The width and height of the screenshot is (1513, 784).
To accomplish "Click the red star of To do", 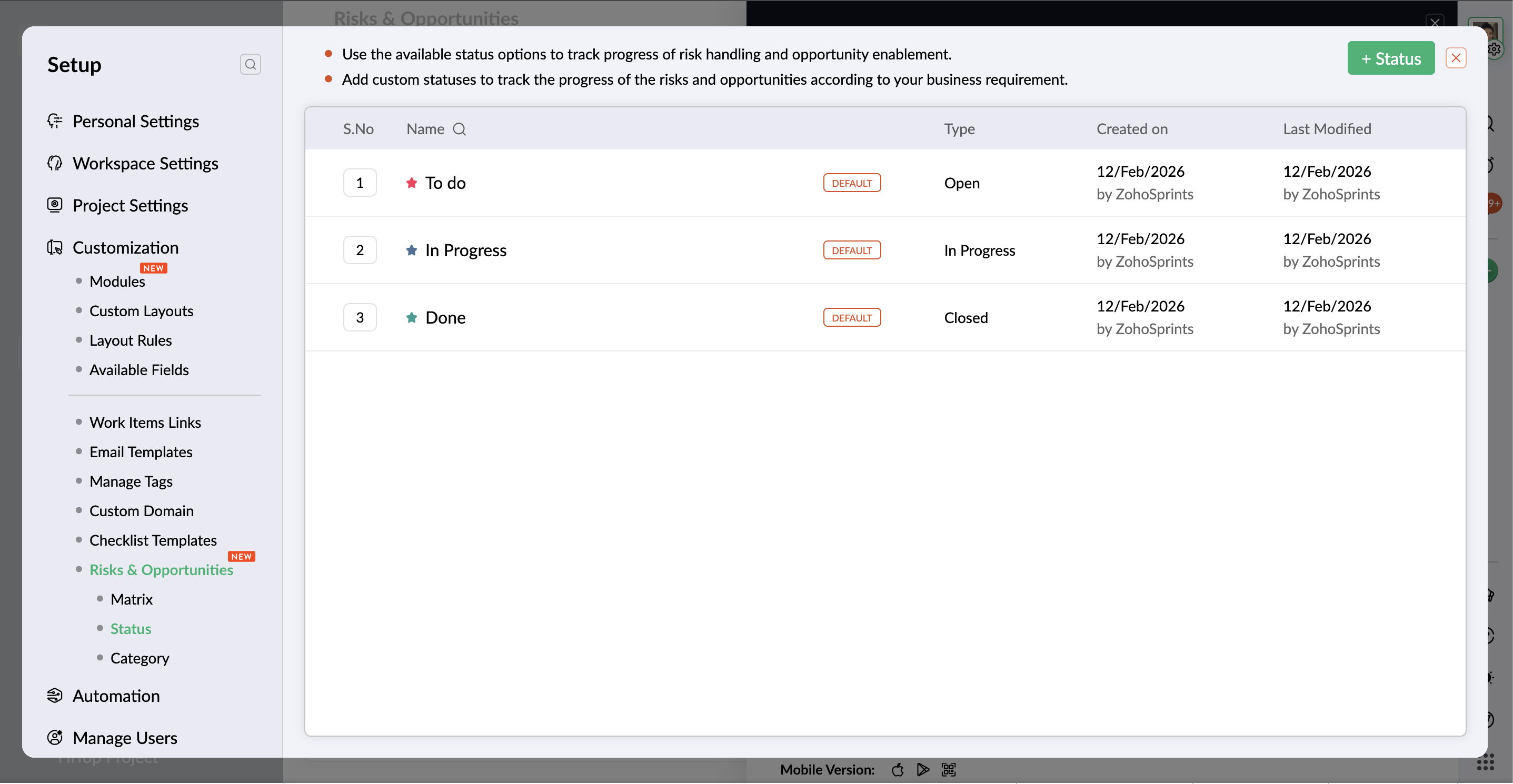I will [412, 183].
